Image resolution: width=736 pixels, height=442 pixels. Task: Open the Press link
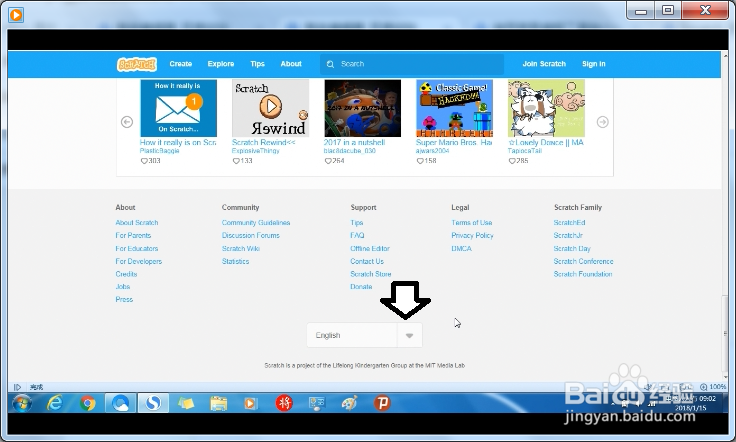[124, 299]
